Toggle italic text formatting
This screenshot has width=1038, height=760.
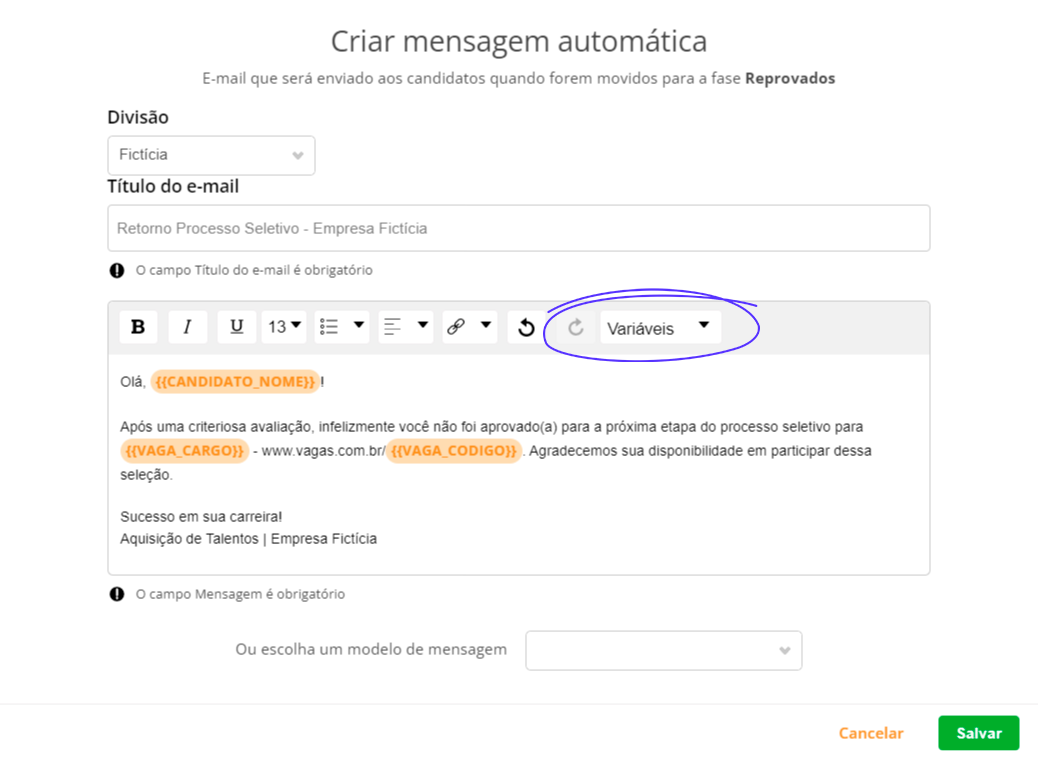(187, 327)
